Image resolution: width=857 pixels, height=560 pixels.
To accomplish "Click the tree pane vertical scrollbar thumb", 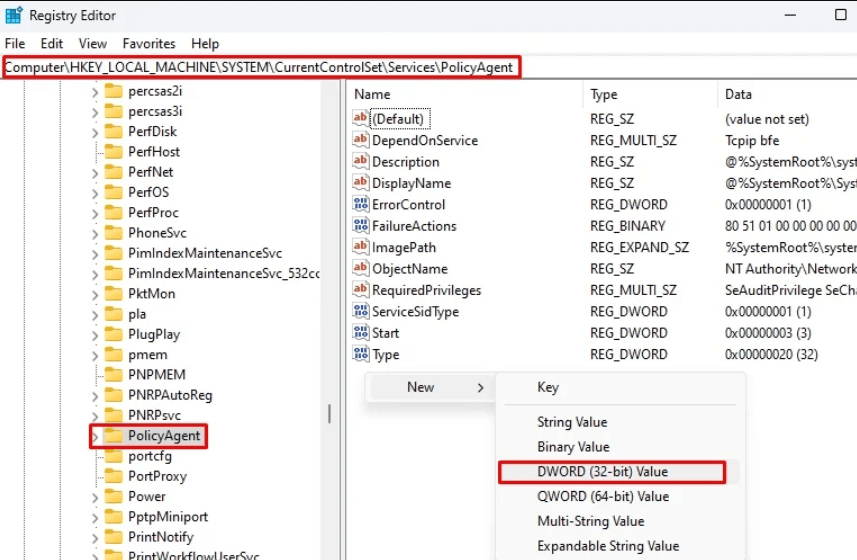I will 329,414.
